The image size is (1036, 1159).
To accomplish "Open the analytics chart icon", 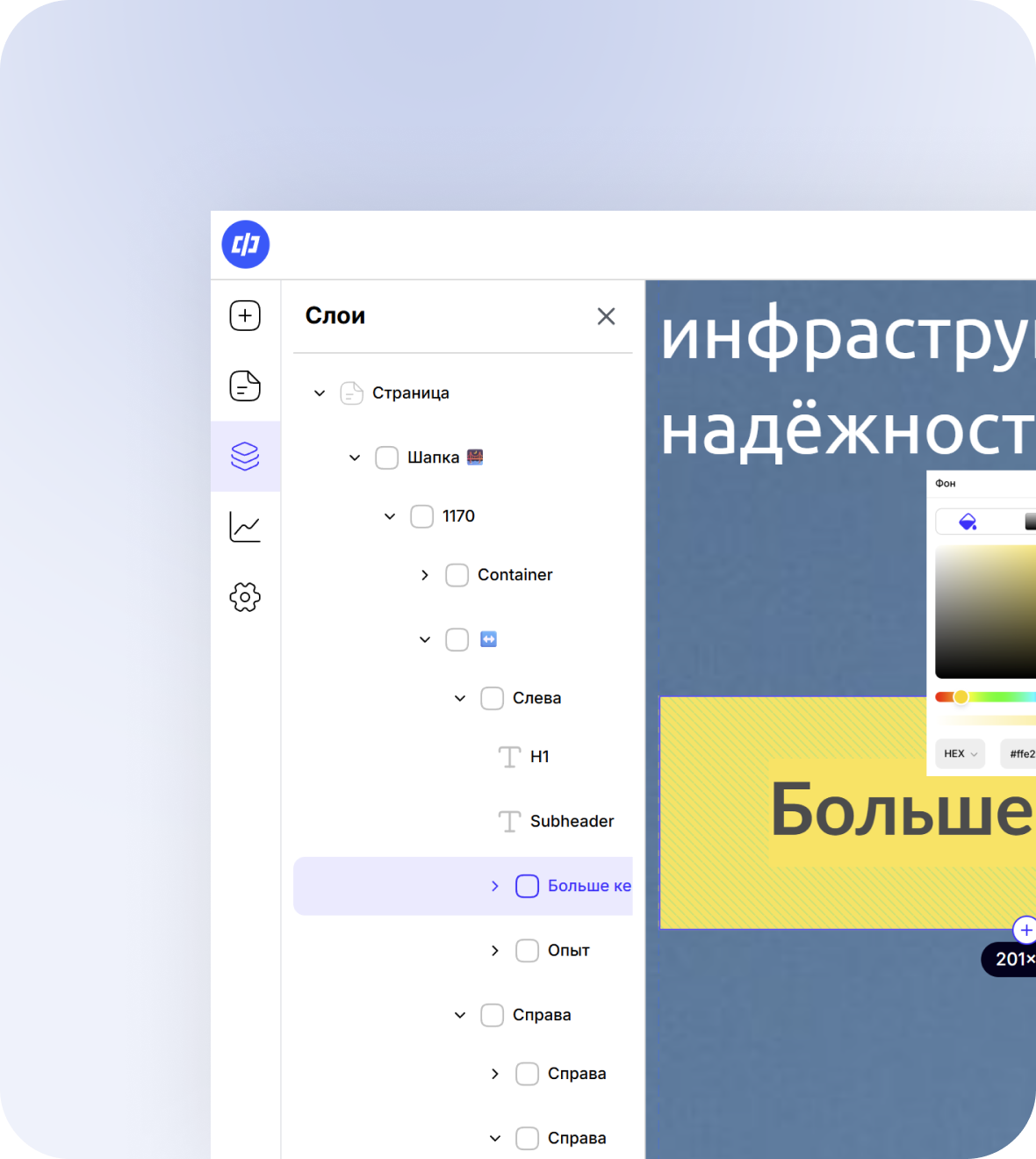I will point(245,527).
